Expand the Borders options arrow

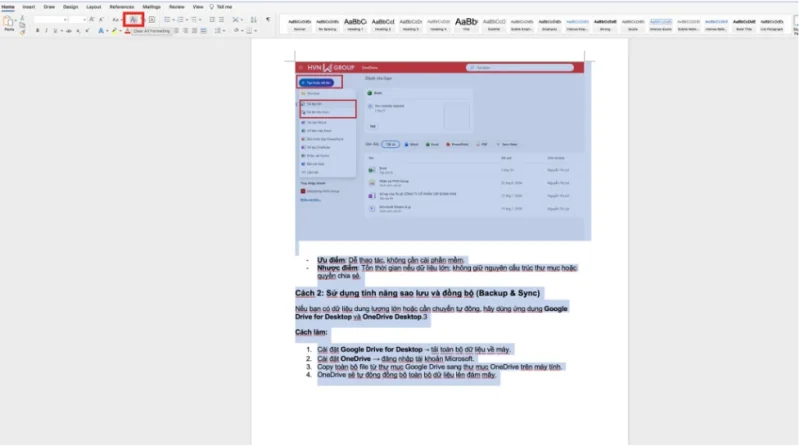[255, 31]
